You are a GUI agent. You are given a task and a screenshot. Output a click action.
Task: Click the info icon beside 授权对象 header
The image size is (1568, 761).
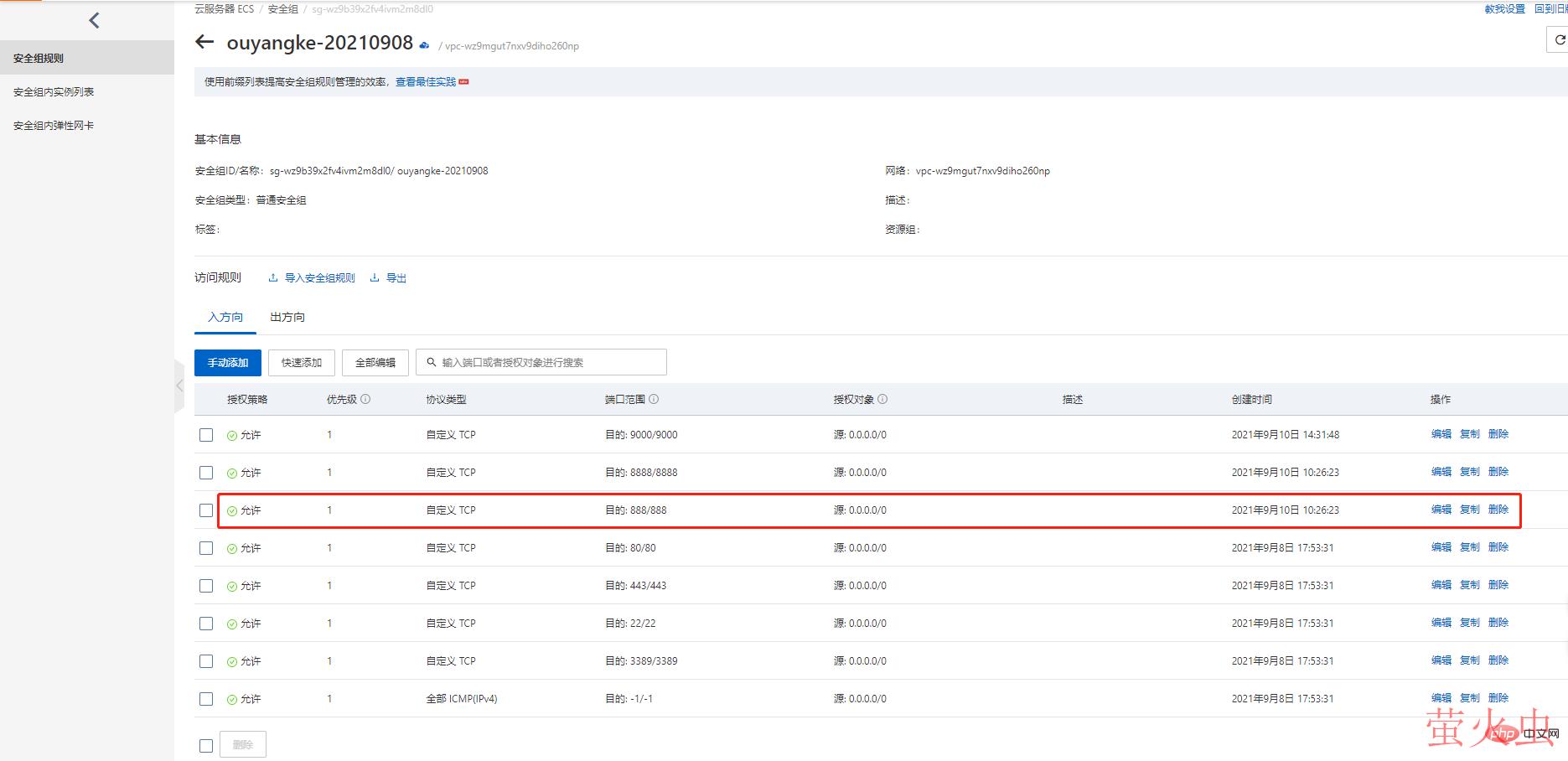(x=882, y=400)
